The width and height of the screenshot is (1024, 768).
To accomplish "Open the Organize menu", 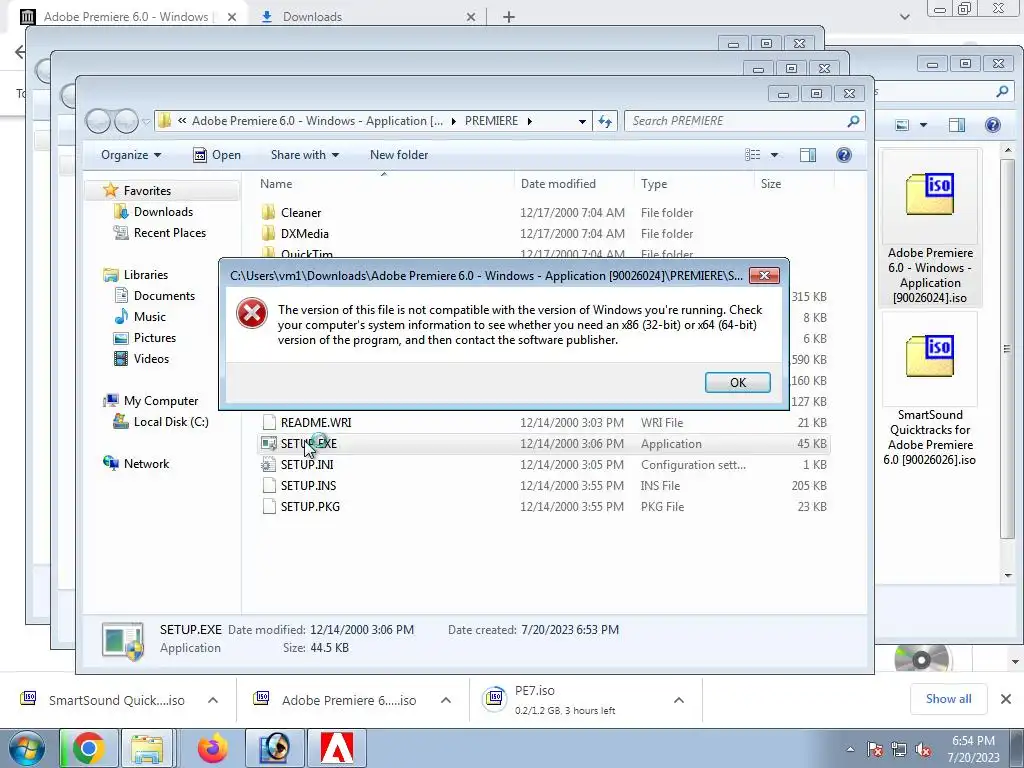I will [x=131, y=155].
